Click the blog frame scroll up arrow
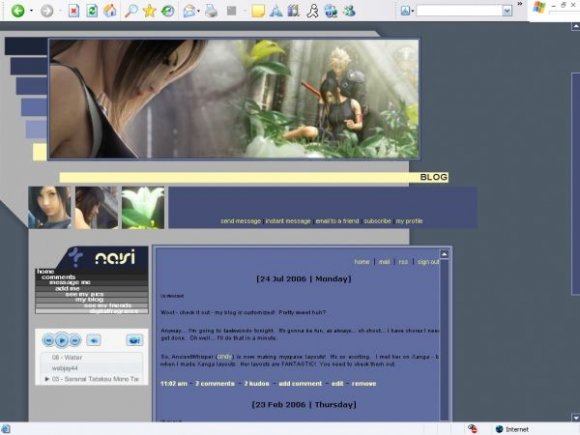The width and height of the screenshot is (580, 435). click(x=444, y=254)
